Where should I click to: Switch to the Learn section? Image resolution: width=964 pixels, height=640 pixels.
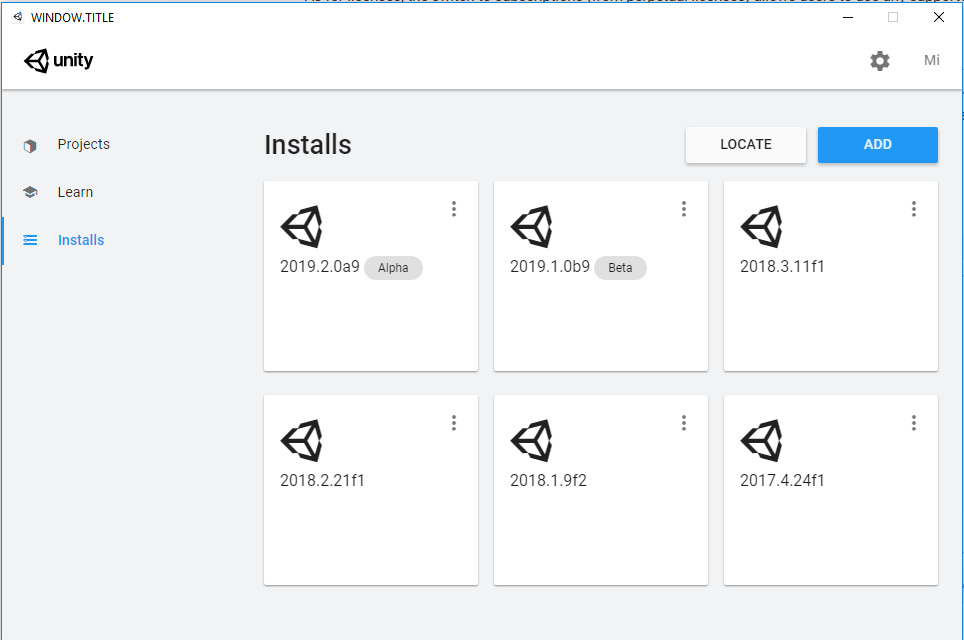pyautogui.click(x=77, y=192)
